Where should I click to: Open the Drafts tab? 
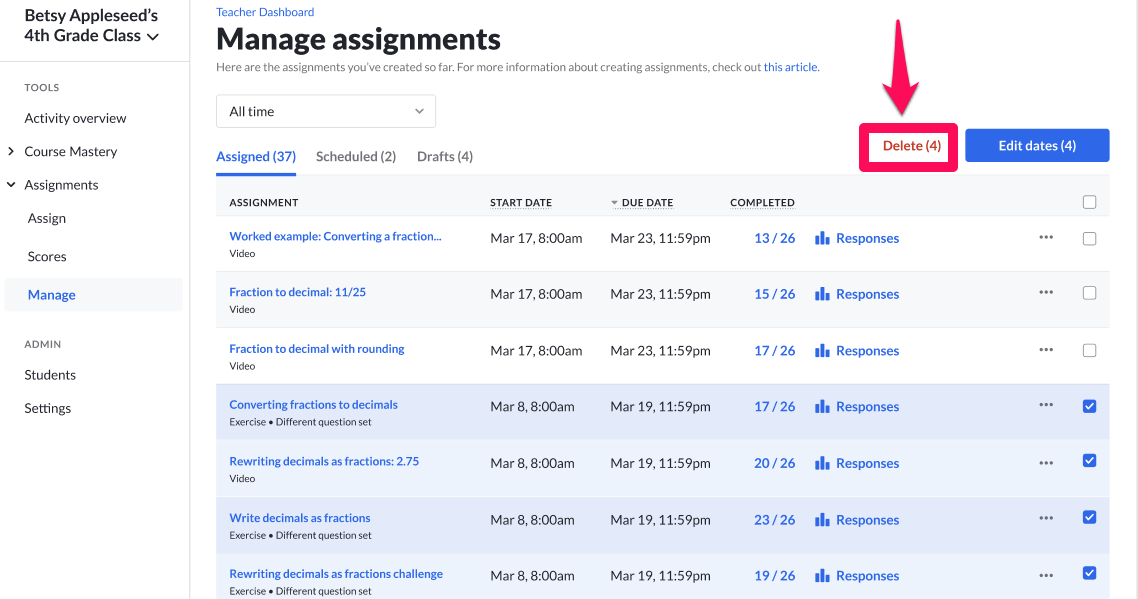click(x=444, y=156)
